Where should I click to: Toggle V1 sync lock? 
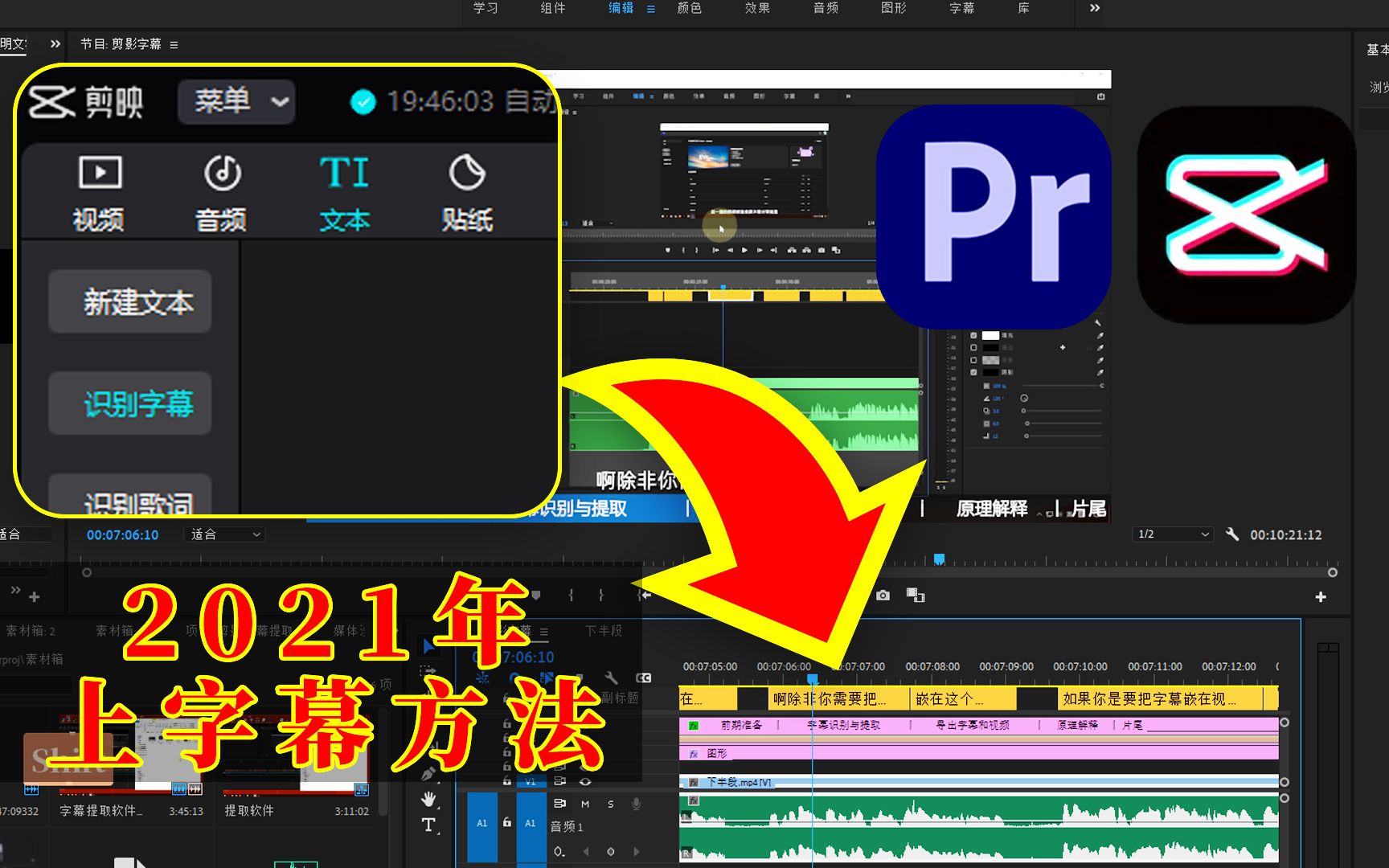click(x=559, y=781)
